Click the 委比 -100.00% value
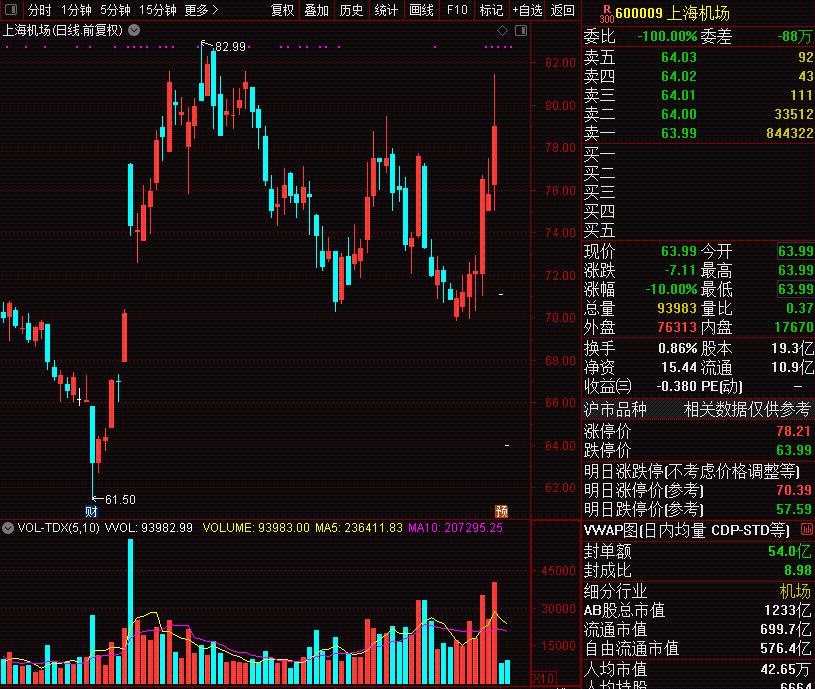 (667, 36)
